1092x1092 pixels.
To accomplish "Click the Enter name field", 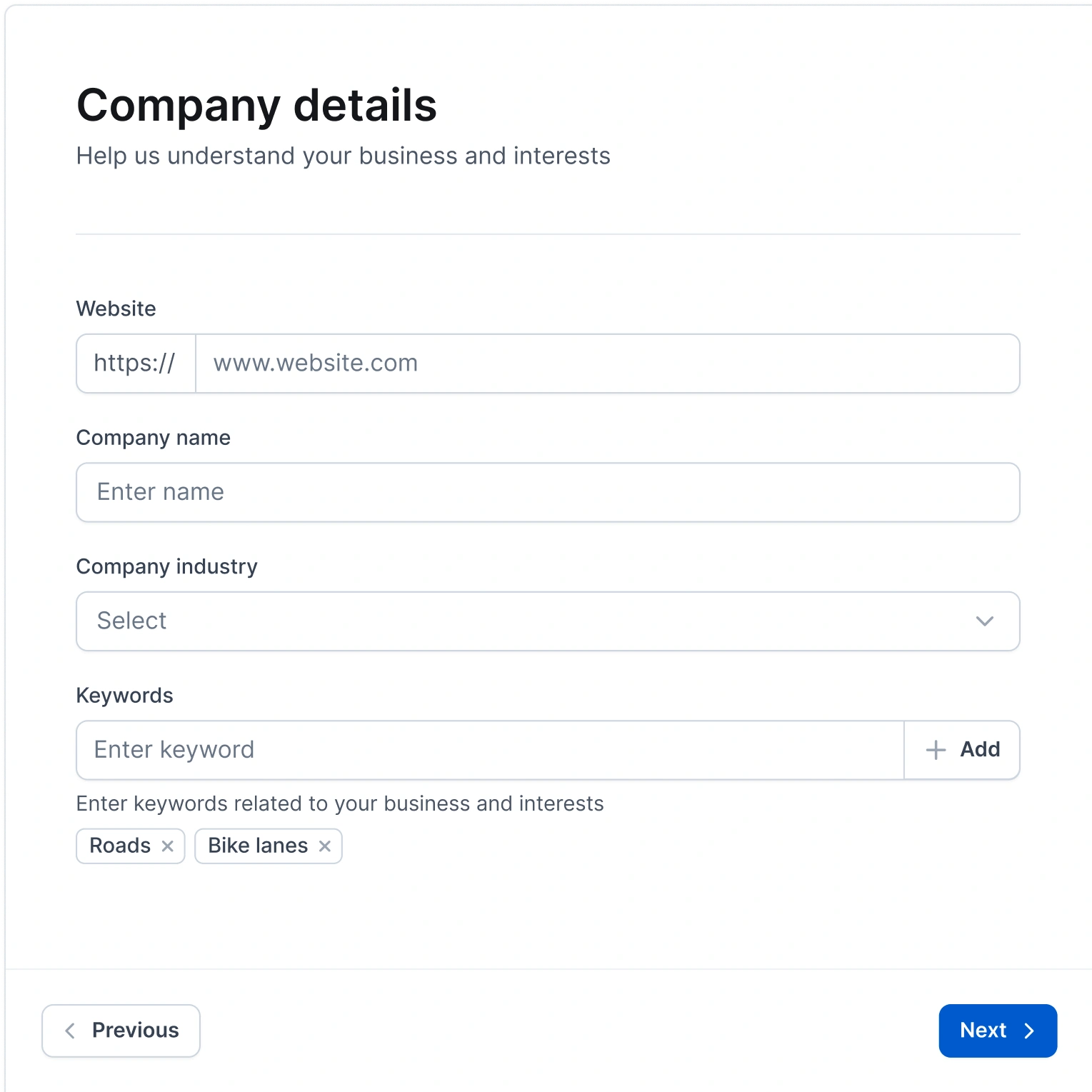I will (x=547, y=492).
